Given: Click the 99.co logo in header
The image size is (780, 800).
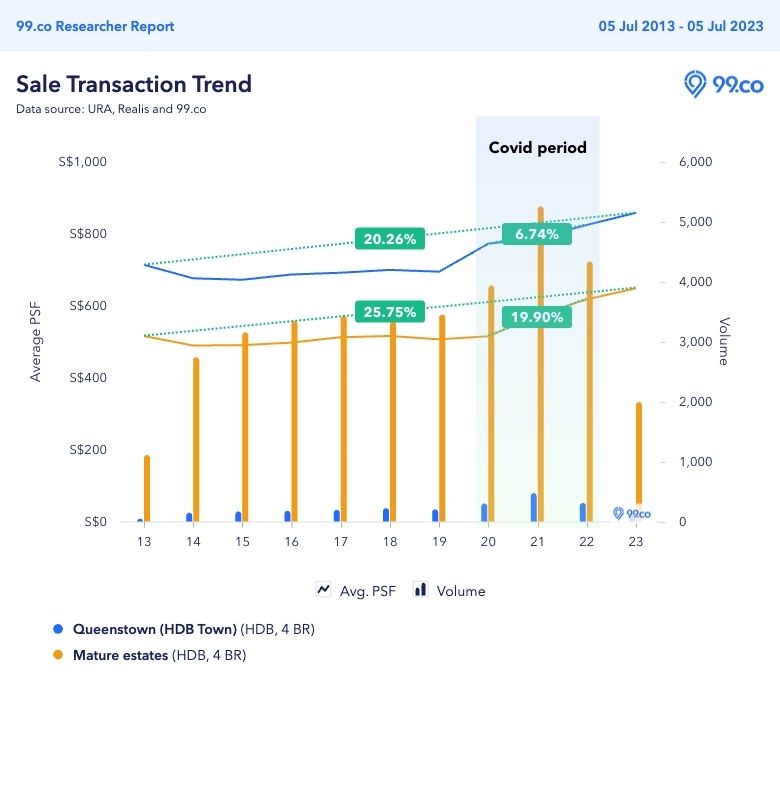Looking at the screenshot, I should coord(723,84).
